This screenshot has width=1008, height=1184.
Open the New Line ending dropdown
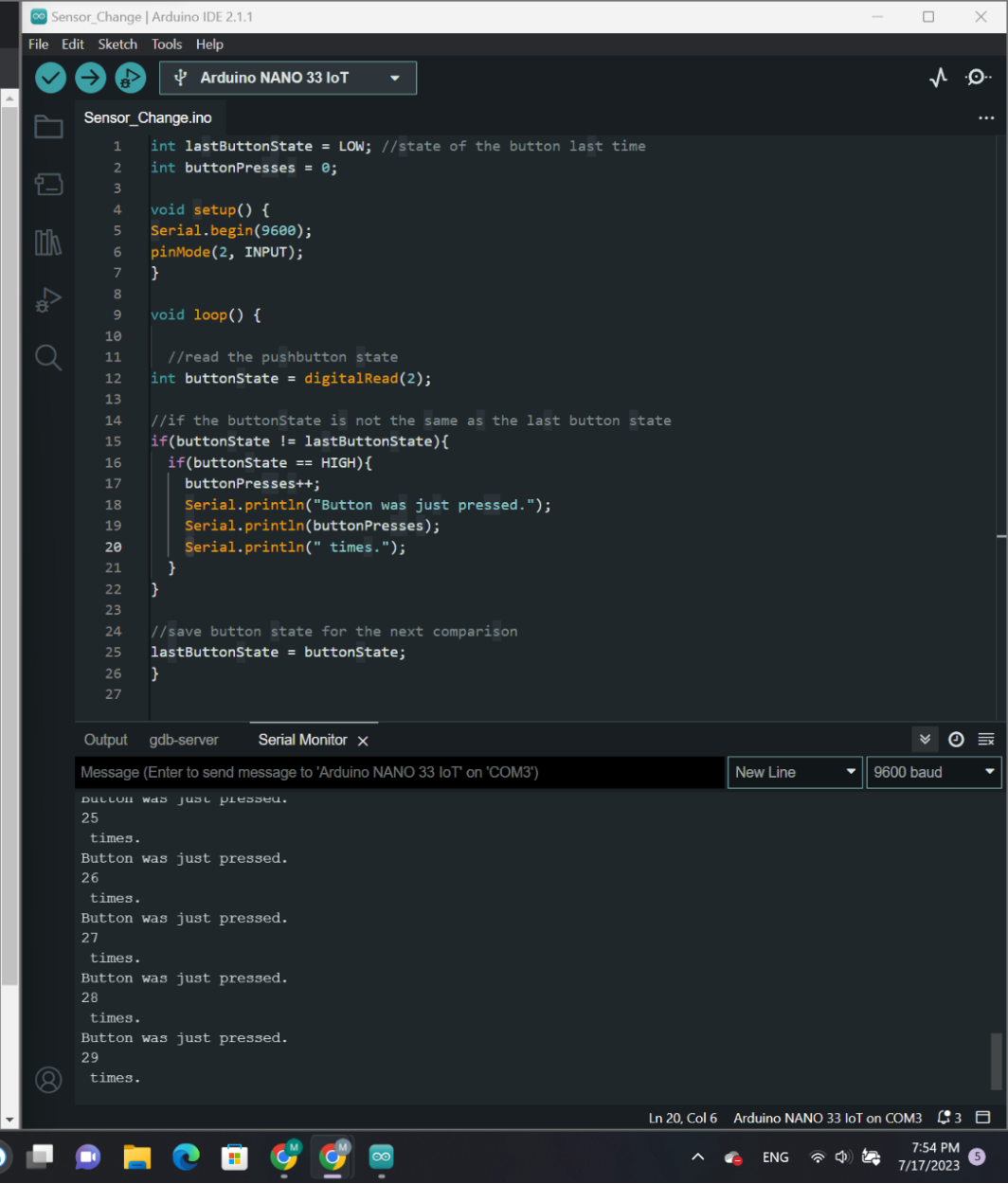[x=795, y=772]
